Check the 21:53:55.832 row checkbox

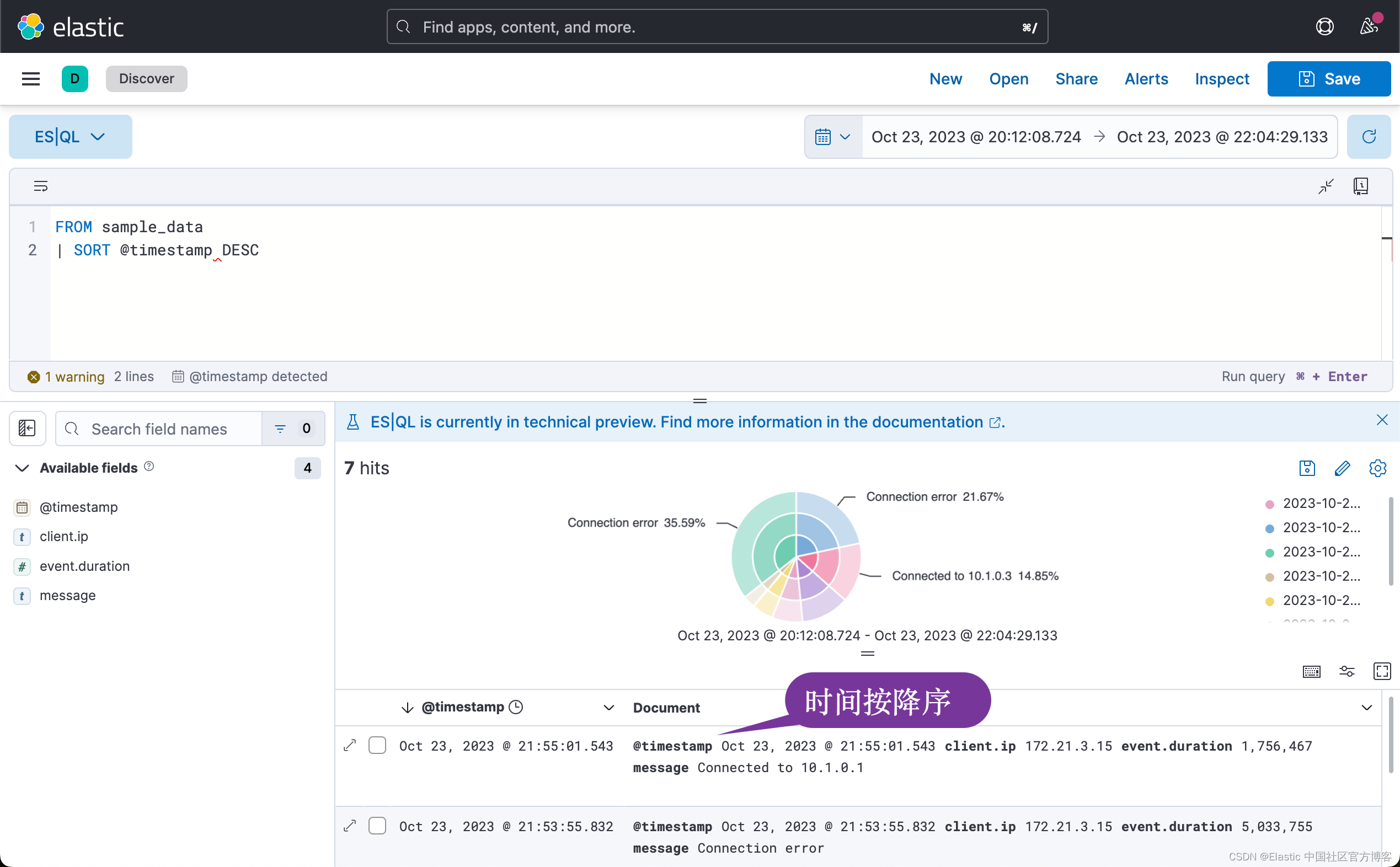377,826
